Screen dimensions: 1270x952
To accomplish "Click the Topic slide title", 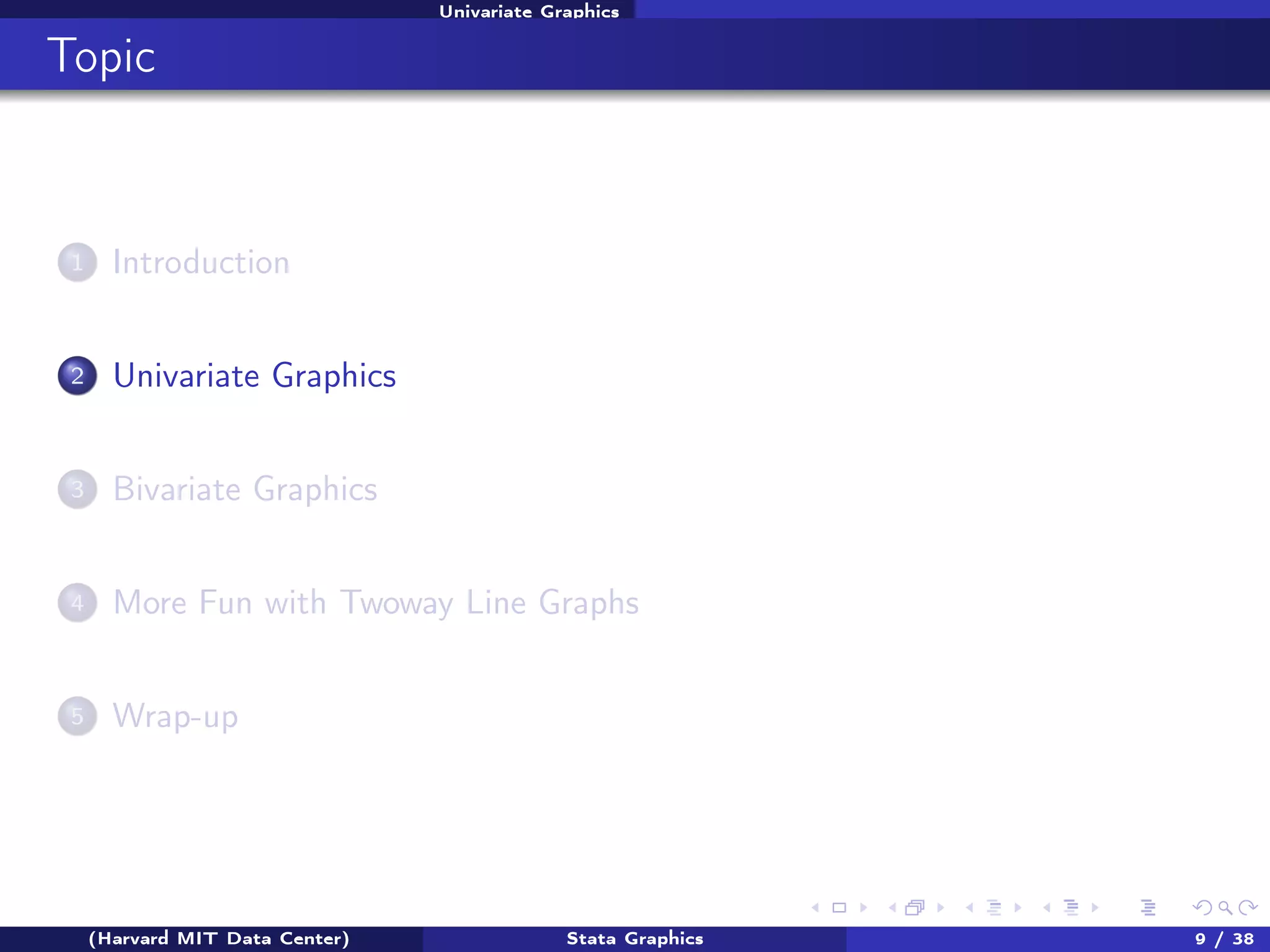I will pos(101,56).
